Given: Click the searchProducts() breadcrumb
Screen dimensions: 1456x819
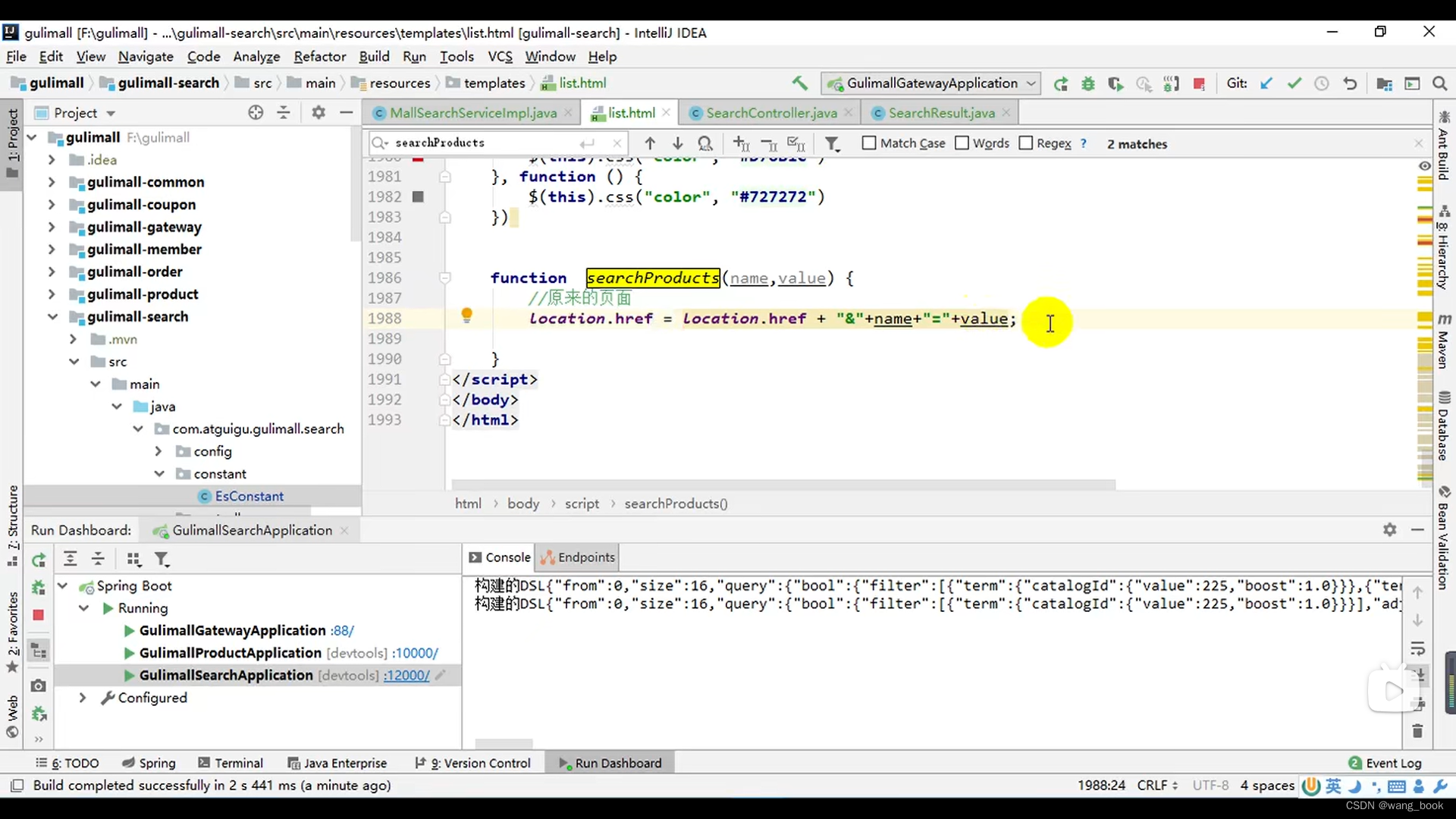Looking at the screenshot, I should pos(676,504).
